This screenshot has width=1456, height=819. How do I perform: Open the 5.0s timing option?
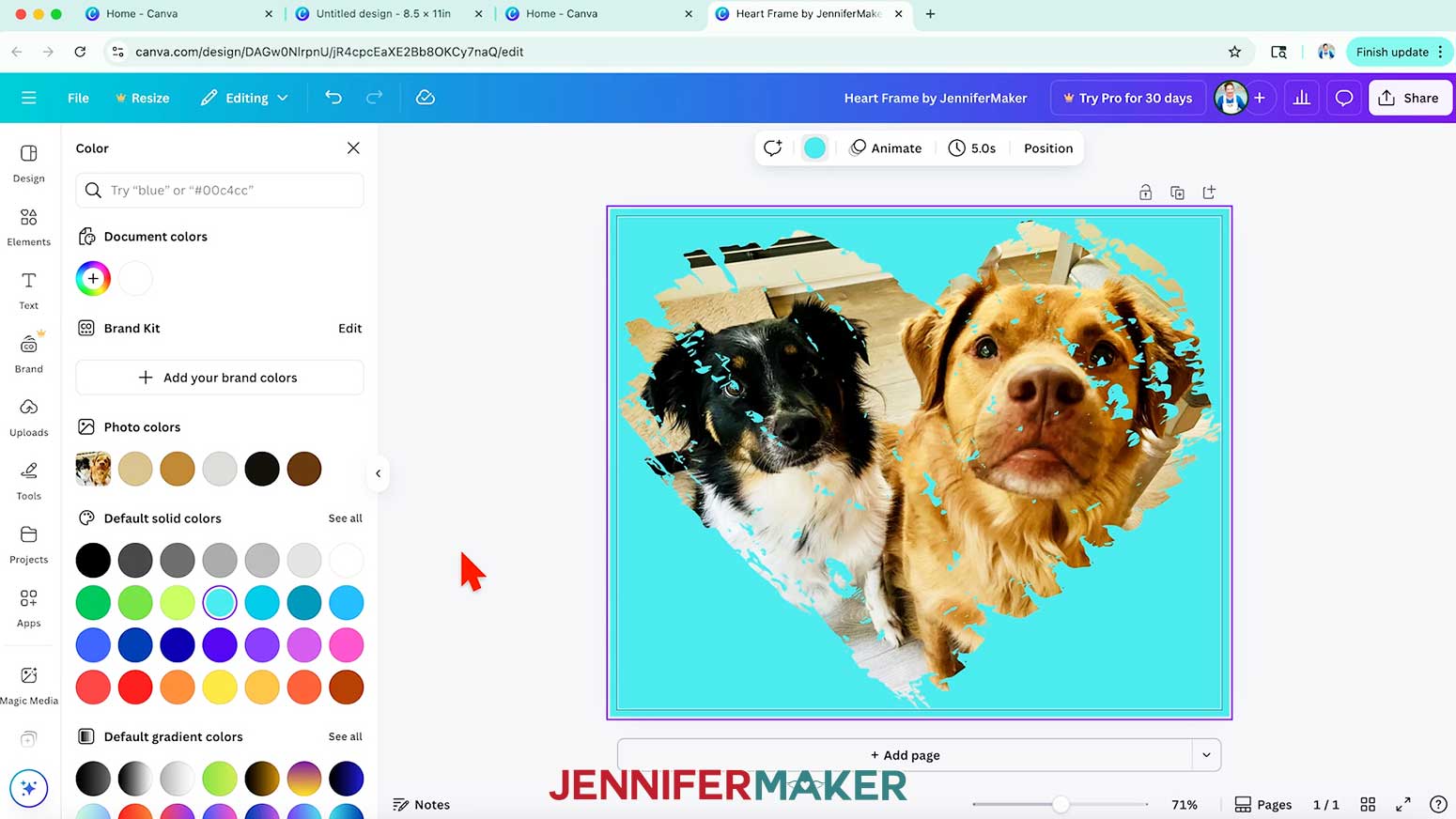972,148
